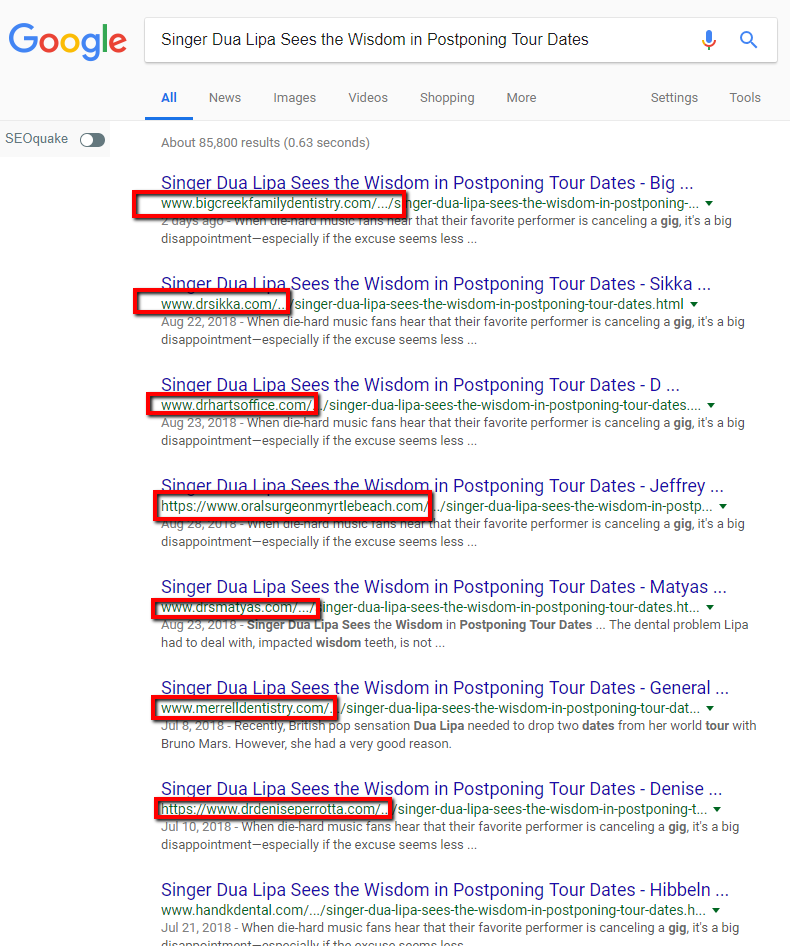Open the result title ending in 'Jeffrey ...'
790x946 pixels.
coord(442,486)
